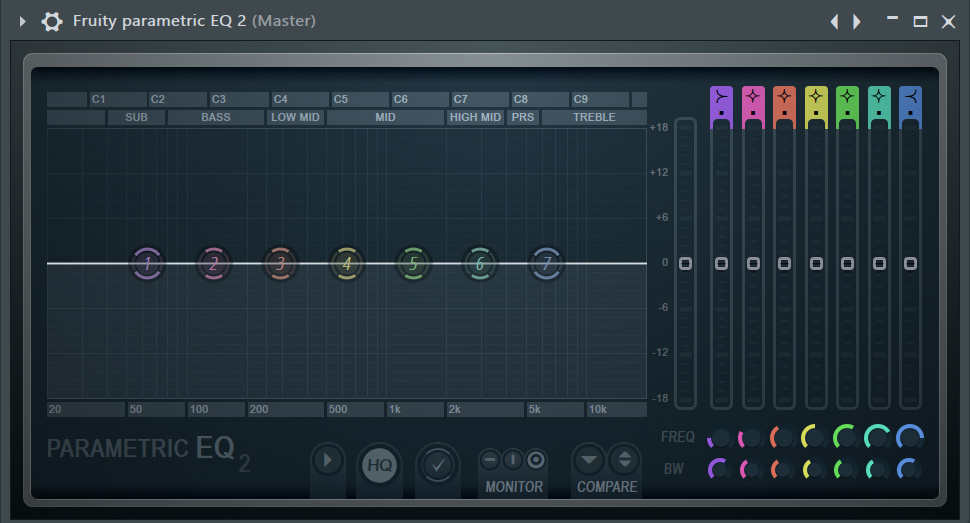The width and height of the screenshot is (970, 523).
Task: Open the gear settings for the plugin
Action: pyautogui.click(x=52, y=22)
